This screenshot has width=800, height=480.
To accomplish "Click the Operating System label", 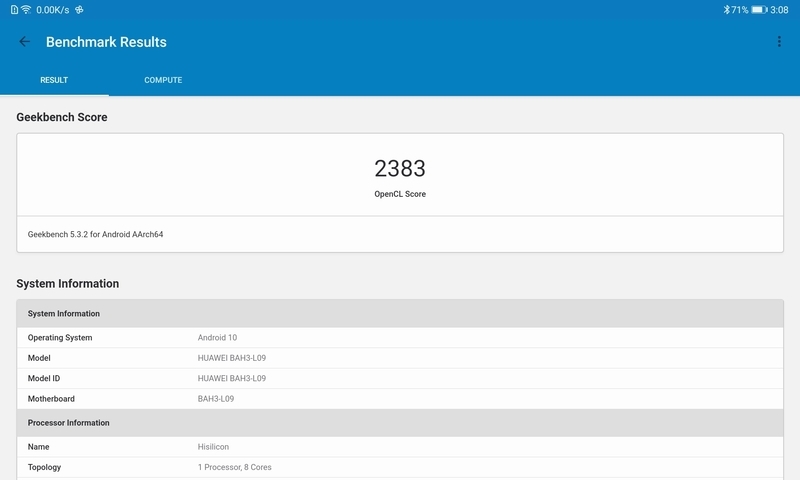I will (60, 338).
